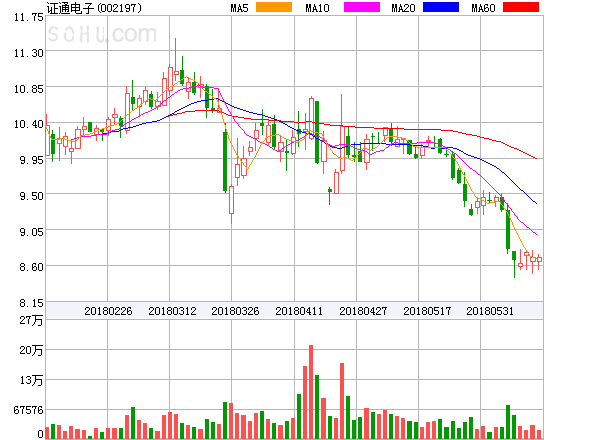Click the 20180411 date label
600x440 pixels.
pyautogui.click(x=299, y=311)
